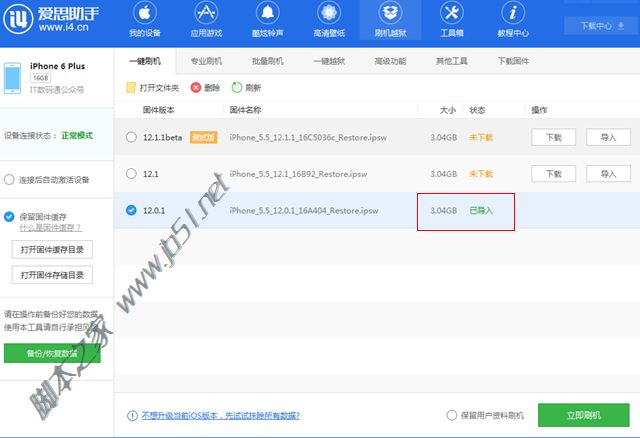Download the 12.1 firmware
This screenshot has width=640, height=438.
[553, 174]
